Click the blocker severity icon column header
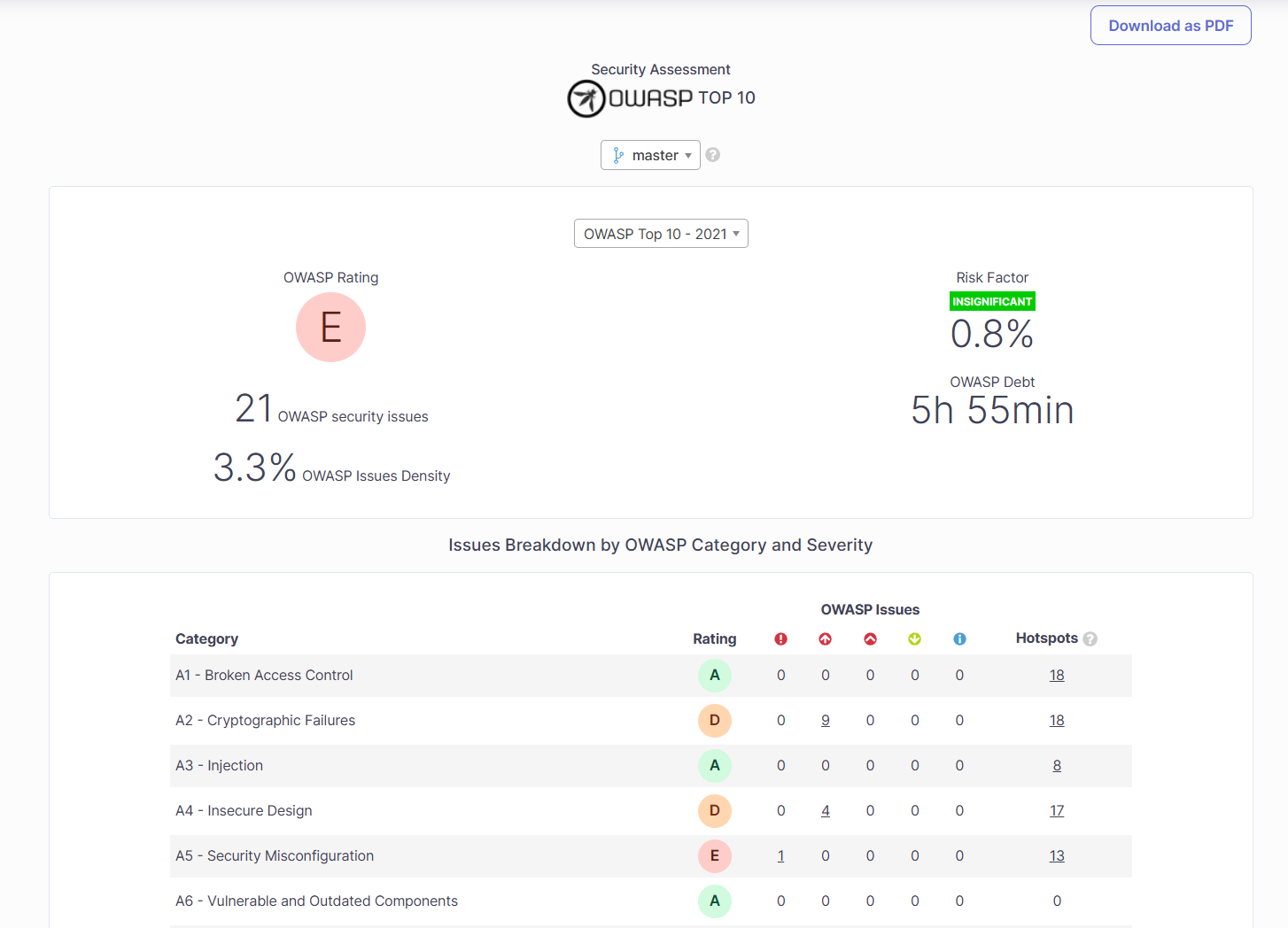 (780, 639)
